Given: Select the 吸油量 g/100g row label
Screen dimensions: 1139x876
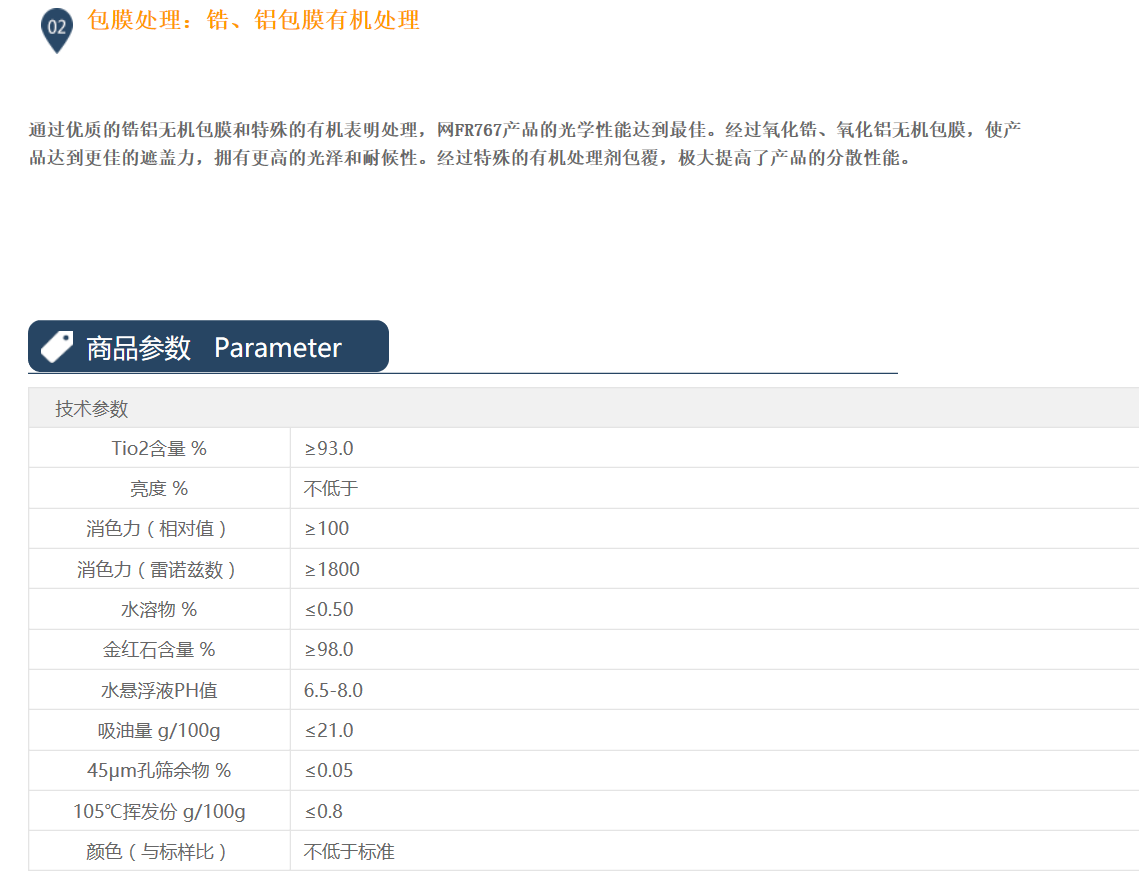Looking at the screenshot, I should click(159, 730).
